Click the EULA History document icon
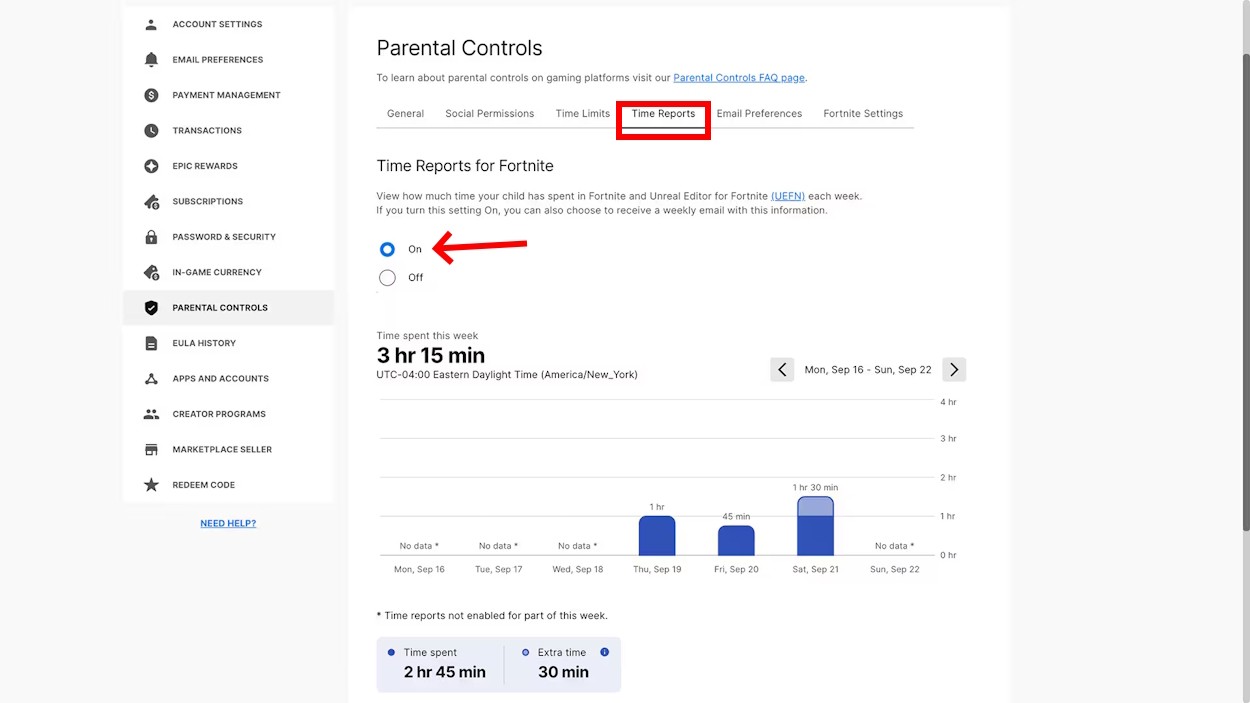Screen dimensions: 1250x703 pos(151,343)
